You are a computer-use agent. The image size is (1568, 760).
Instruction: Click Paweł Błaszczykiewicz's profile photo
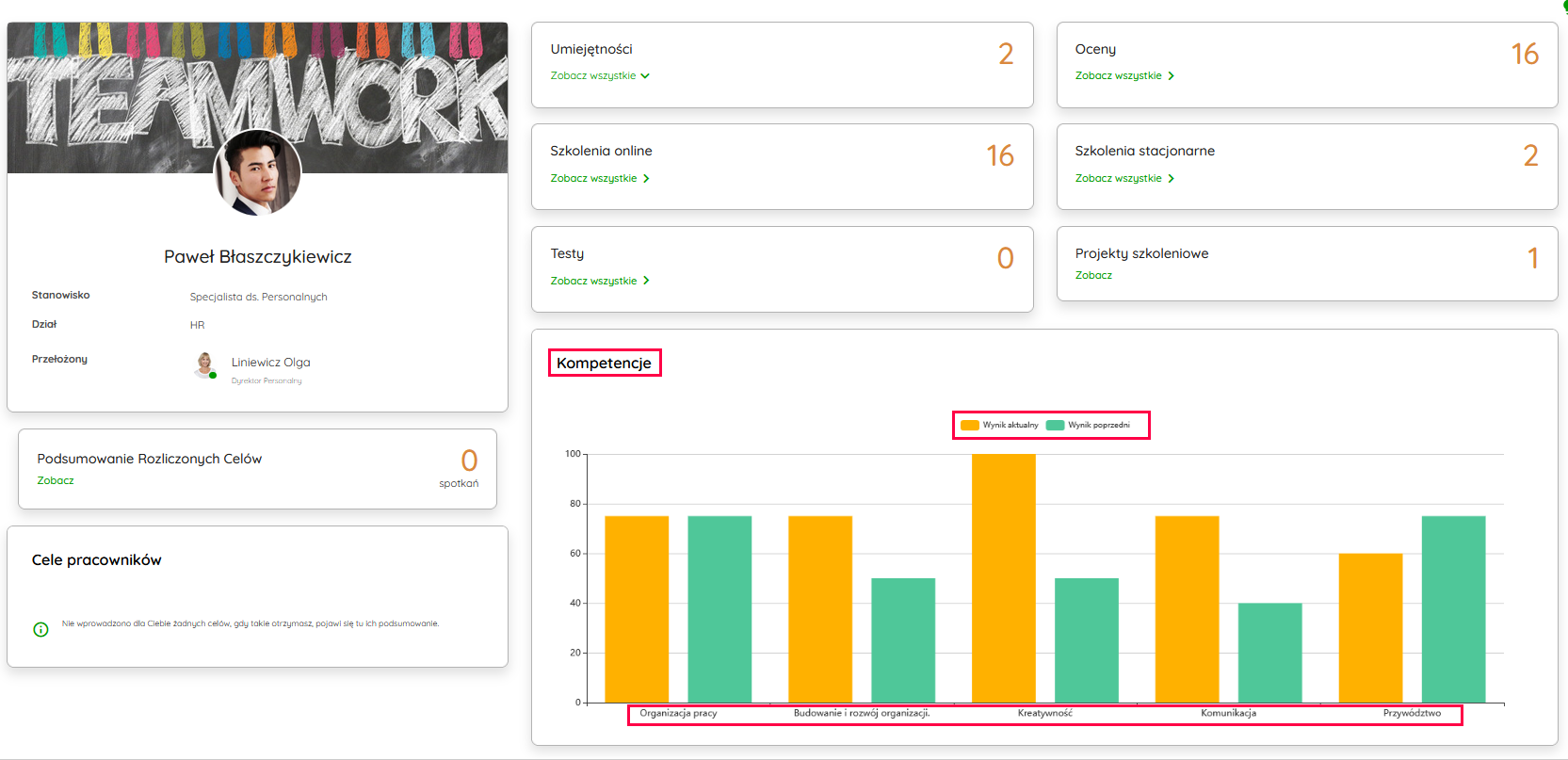(257, 173)
